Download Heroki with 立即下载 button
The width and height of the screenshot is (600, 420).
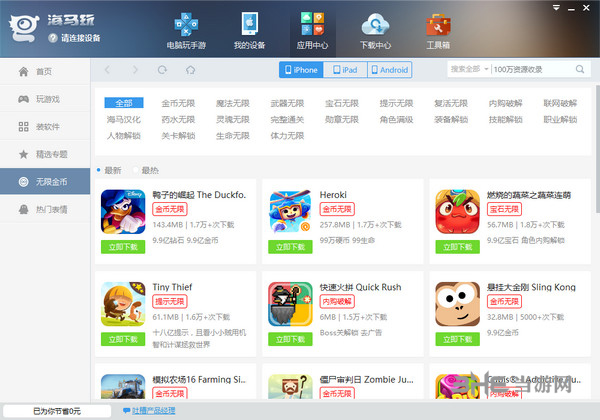coord(290,247)
